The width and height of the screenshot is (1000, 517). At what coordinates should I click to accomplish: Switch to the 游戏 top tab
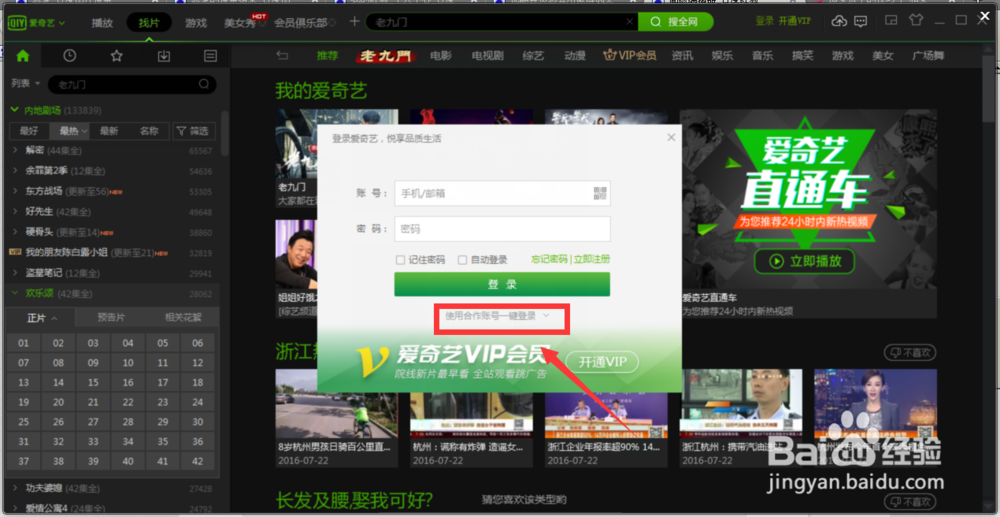(x=196, y=23)
